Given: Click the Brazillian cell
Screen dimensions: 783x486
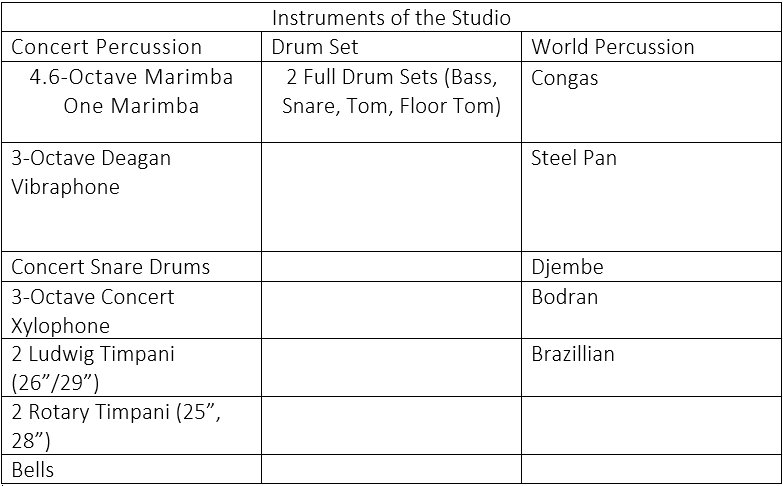Looking at the screenshot, I should coord(652,368).
